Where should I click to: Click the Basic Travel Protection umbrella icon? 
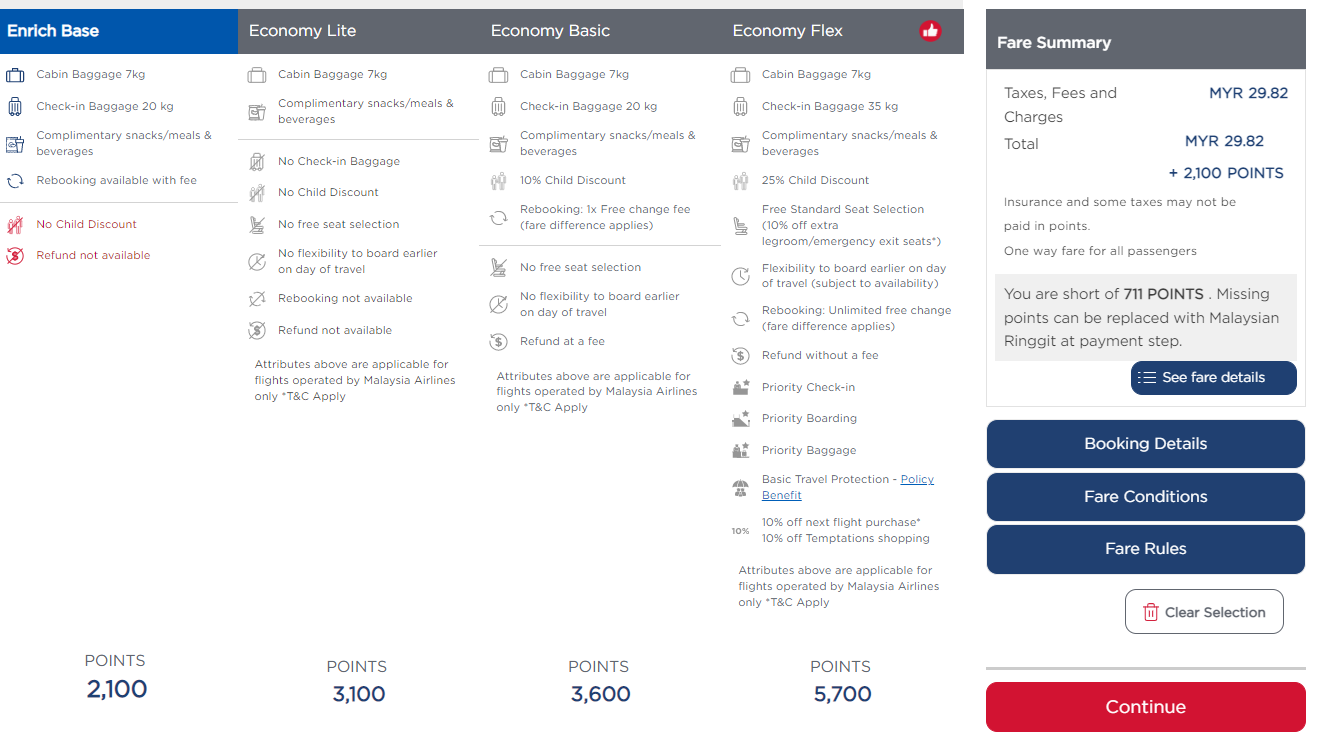click(x=740, y=485)
